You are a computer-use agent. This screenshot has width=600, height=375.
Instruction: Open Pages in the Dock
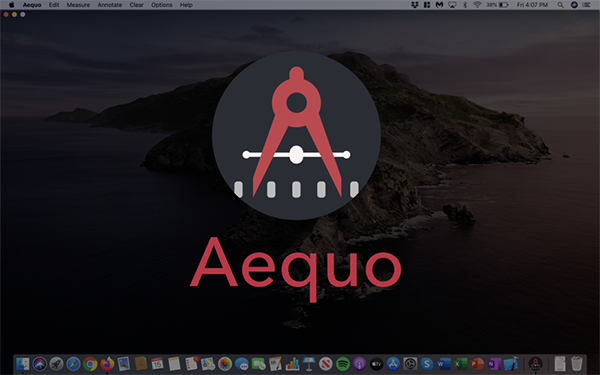pos(276,364)
